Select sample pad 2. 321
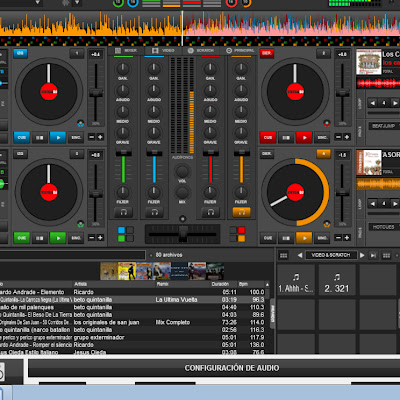The image size is (400, 400). pyautogui.click(x=337, y=280)
